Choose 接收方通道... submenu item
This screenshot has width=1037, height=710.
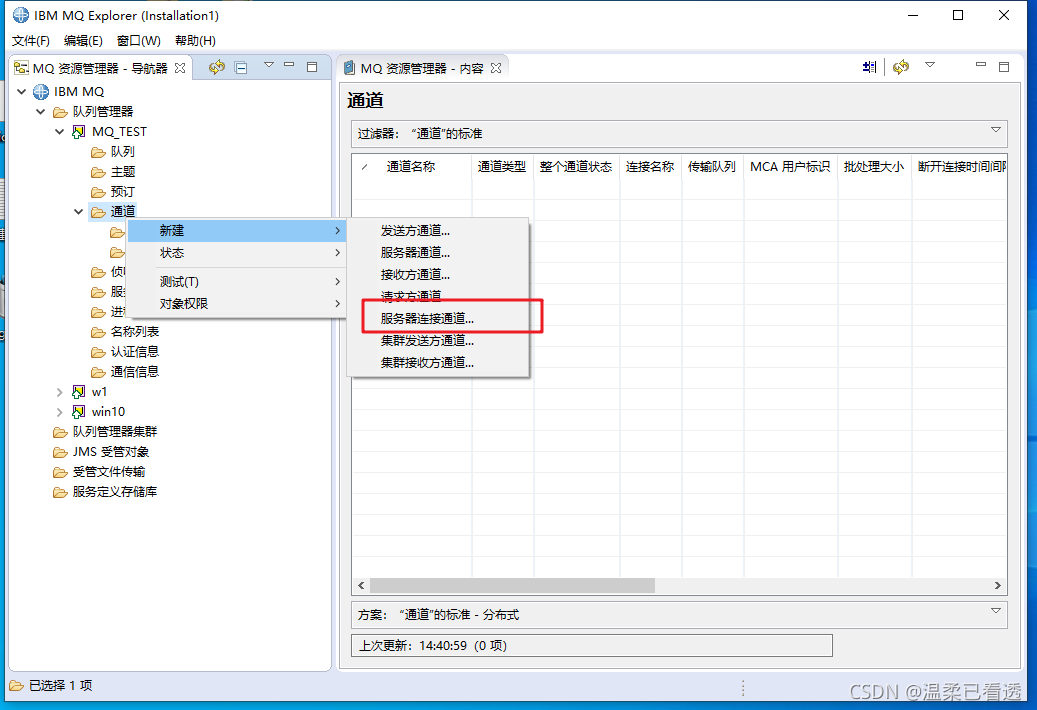tap(438, 274)
